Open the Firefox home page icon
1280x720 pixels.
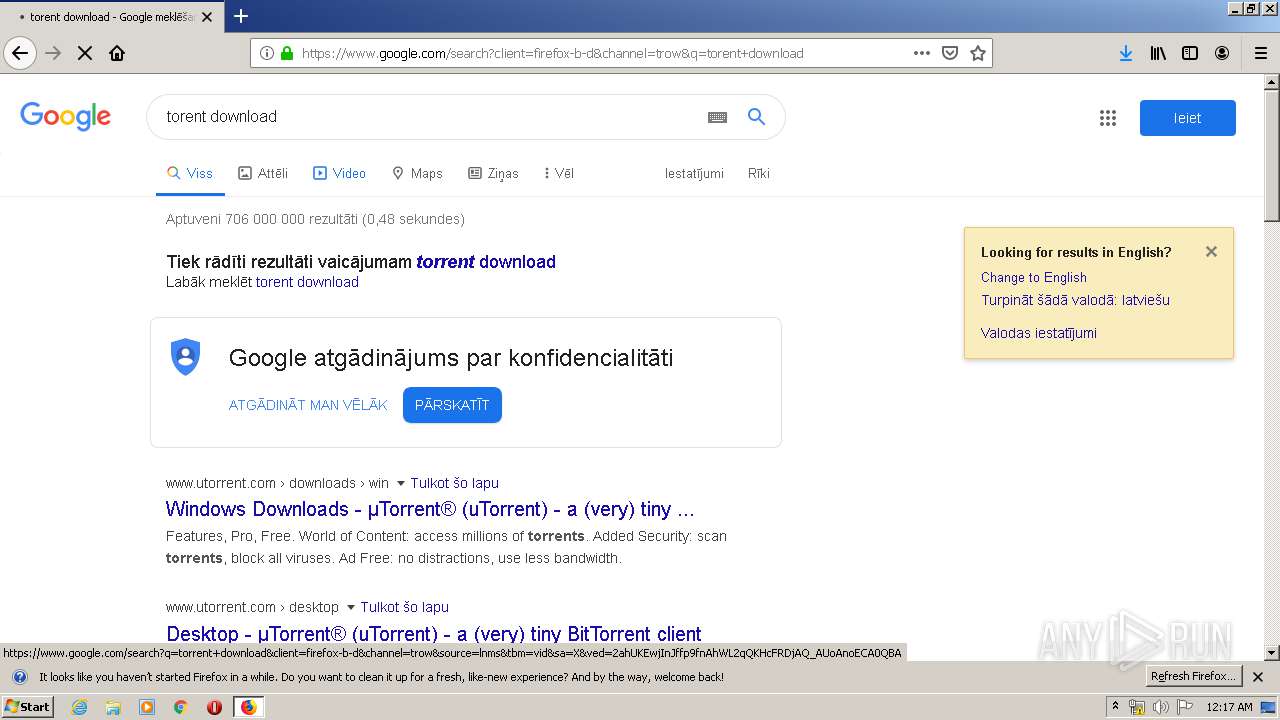[117, 53]
